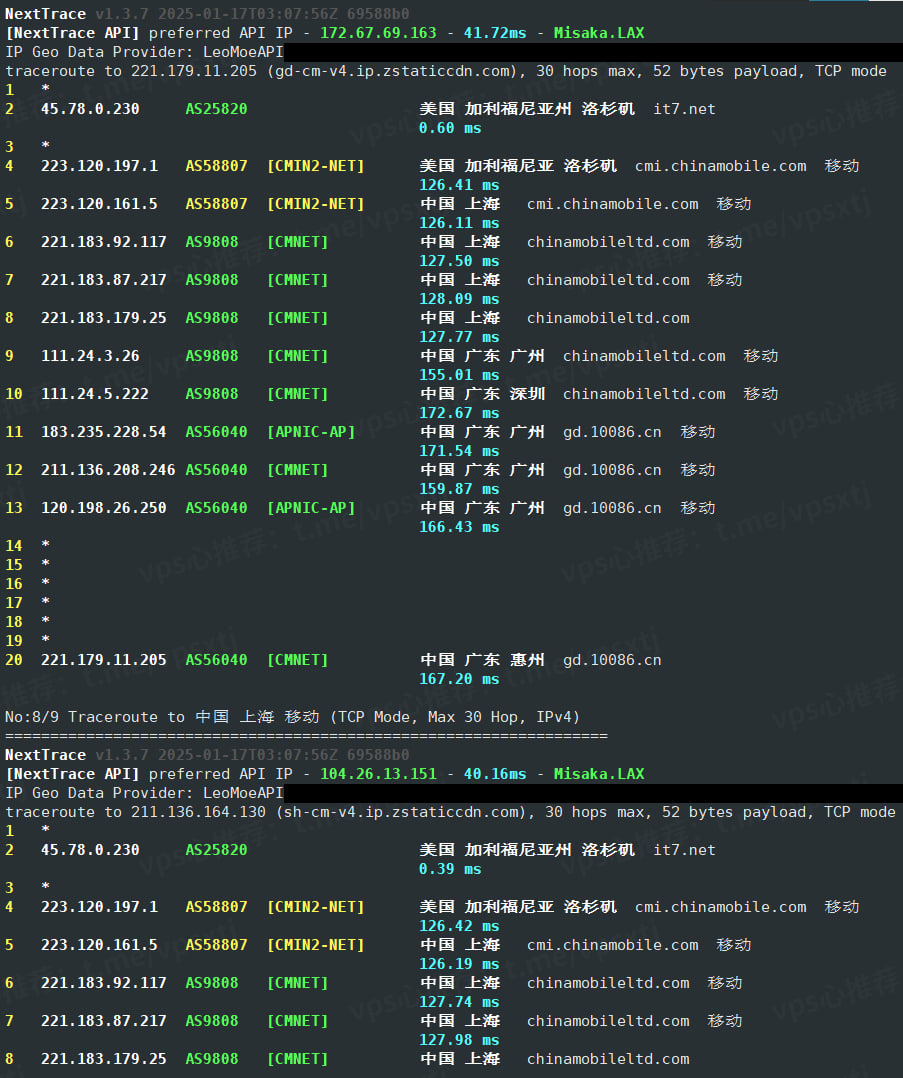
Task: Click the latency value 127.98 ms
Action: coord(459,1040)
